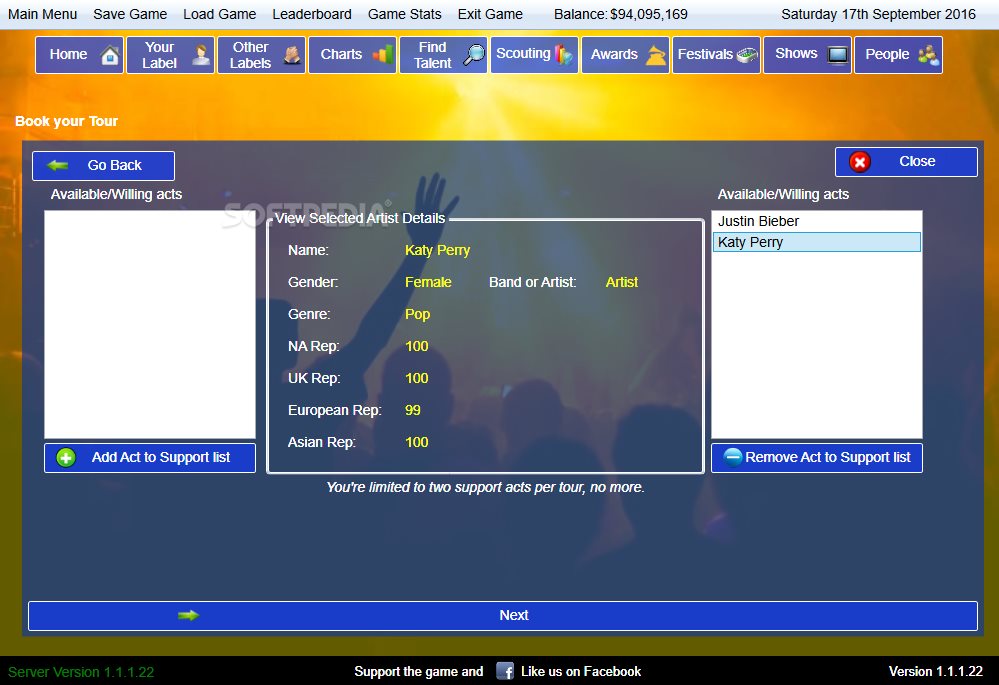The image size is (999, 685).
Task: Open the Main Menu
Action: 42,14
